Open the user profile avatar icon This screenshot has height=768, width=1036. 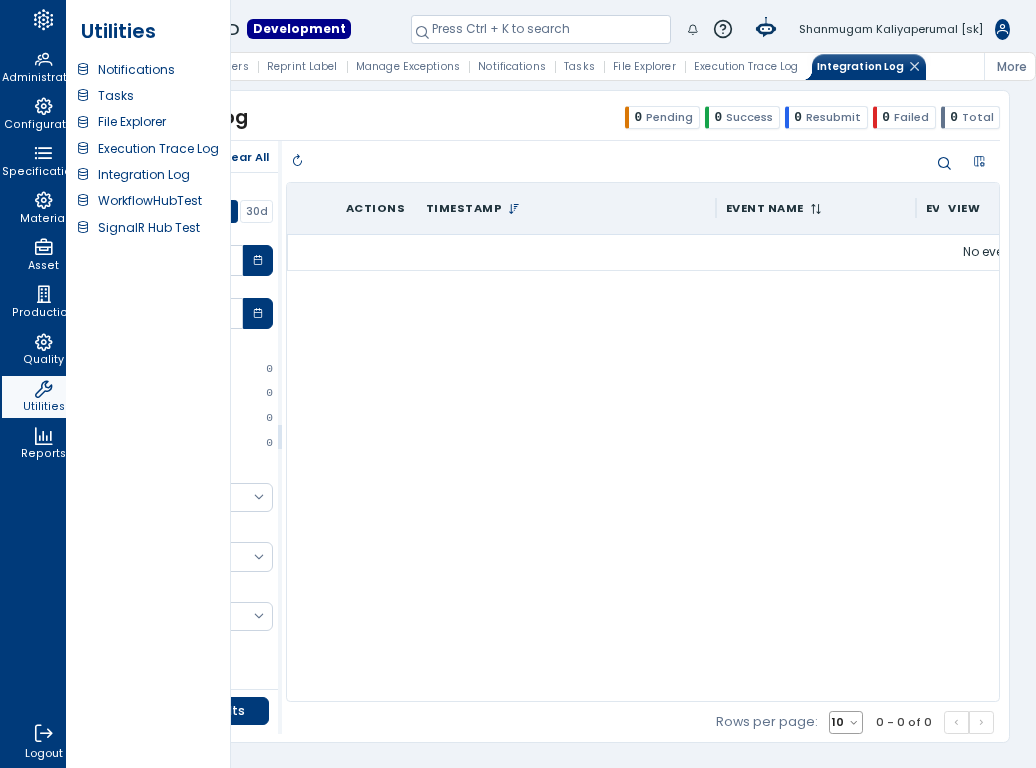click(1002, 29)
